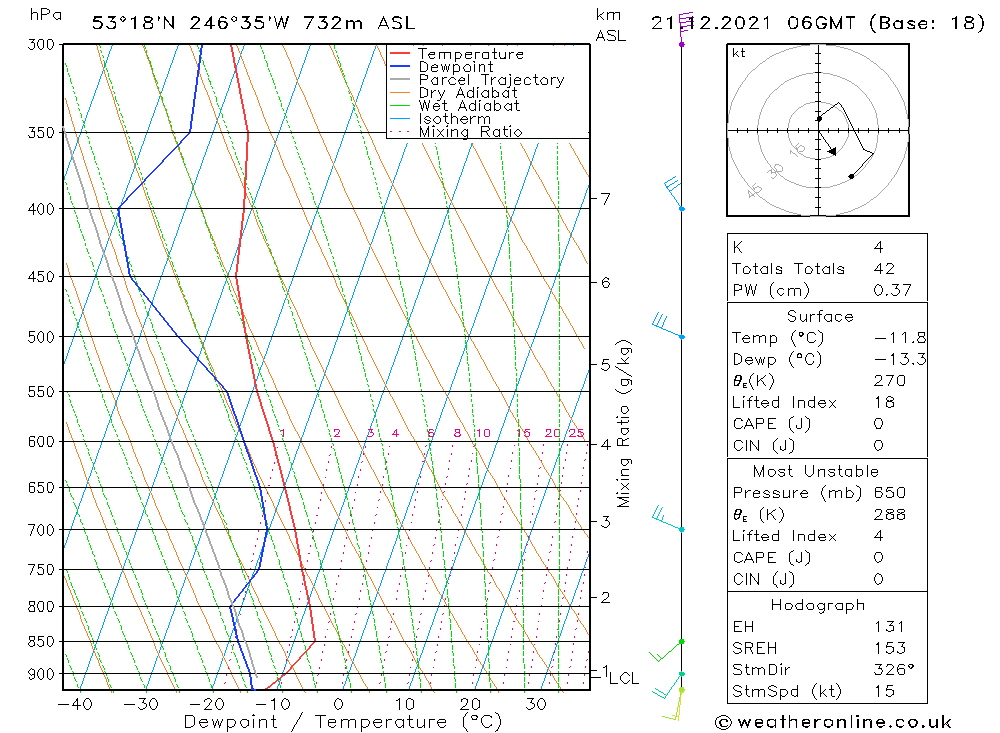Screen dimensions: 1000x733
Task: Click the Most Unstable section heading
Action: click(x=816, y=471)
